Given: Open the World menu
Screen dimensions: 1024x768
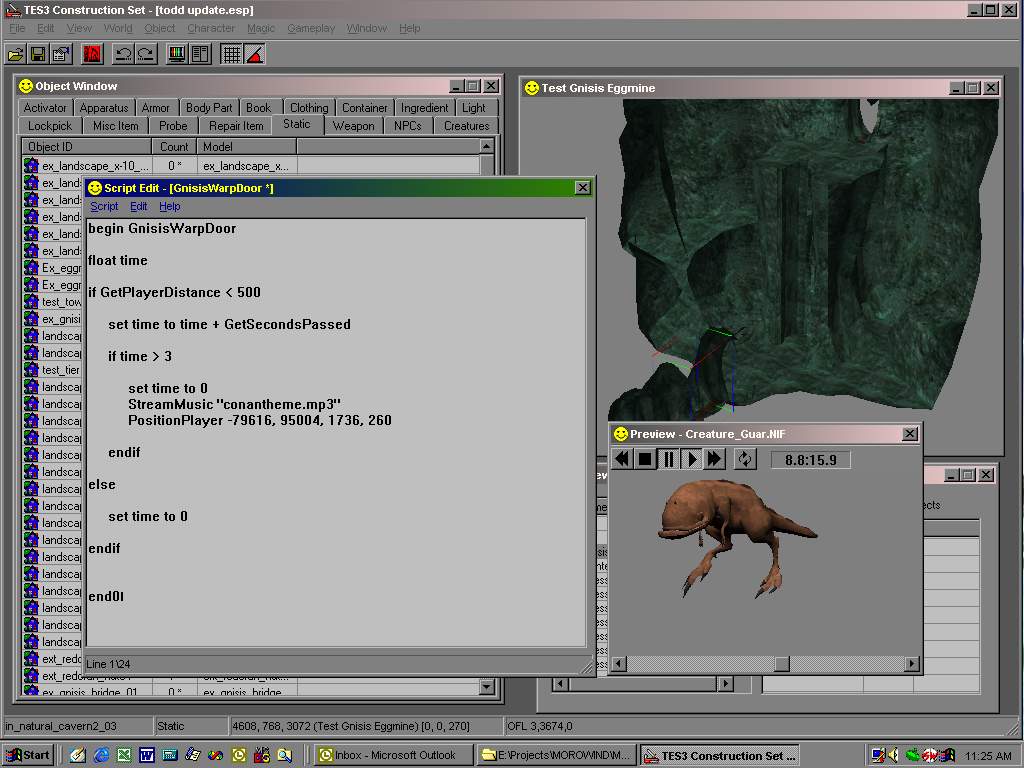Looking at the screenshot, I should pos(118,28).
